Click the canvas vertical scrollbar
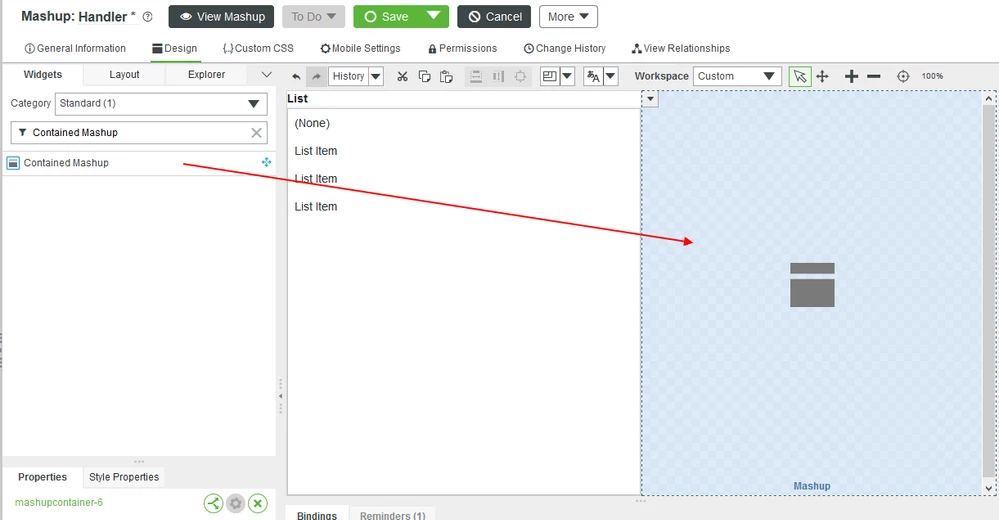Viewport: 999px width, 520px height. coord(989,291)
